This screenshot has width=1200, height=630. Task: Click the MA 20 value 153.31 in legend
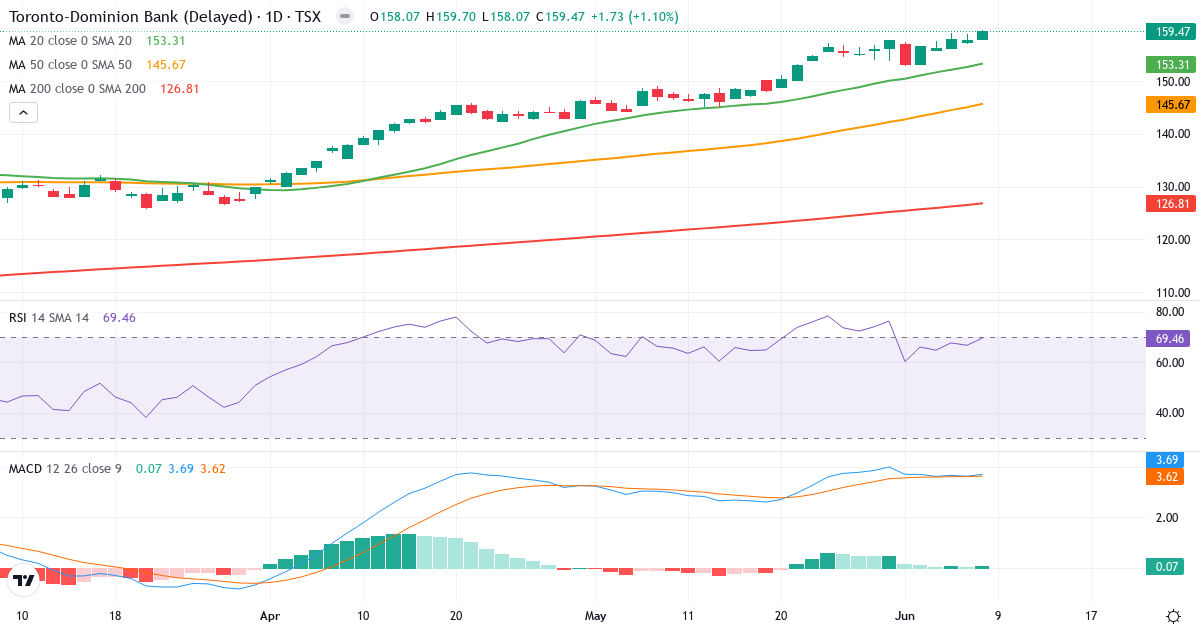pos(165,41)
